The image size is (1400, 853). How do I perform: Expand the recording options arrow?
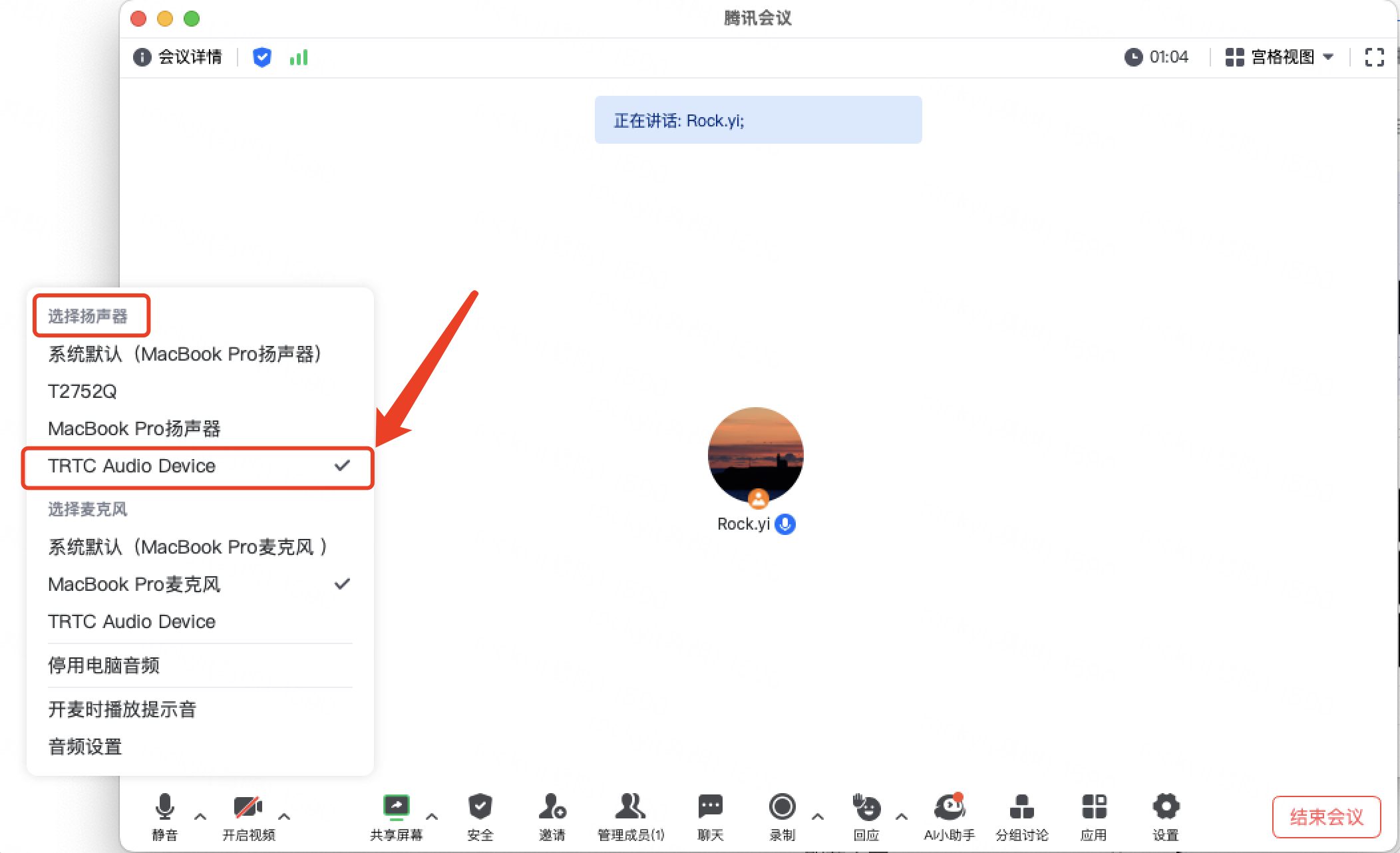pyautogui.click(x=818, y=816)
